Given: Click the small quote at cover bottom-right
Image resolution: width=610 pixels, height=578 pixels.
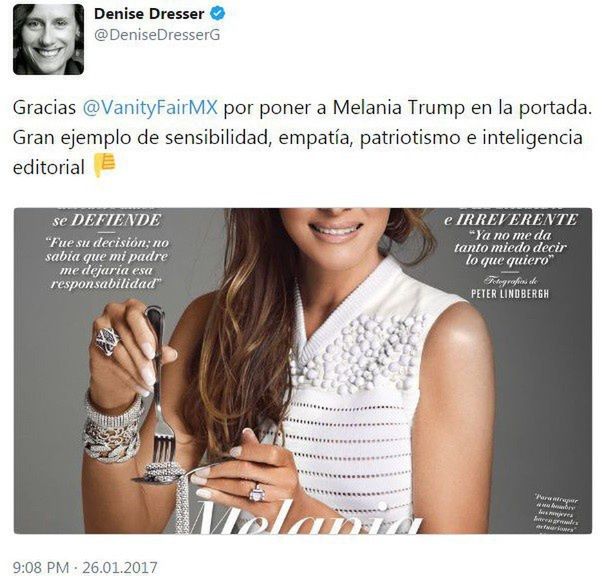Looking at the screenshot, I should pyautogui.click(x=556, y=513).
